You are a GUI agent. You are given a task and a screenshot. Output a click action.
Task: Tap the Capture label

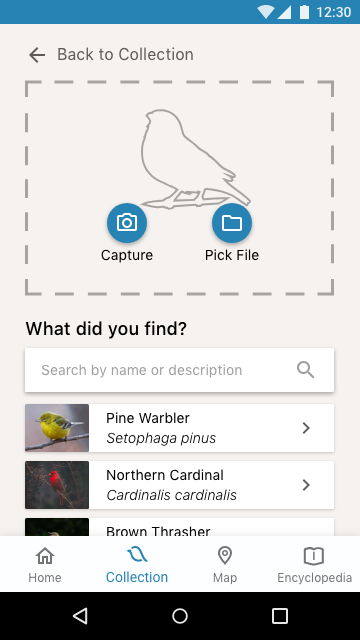[127, 255]
